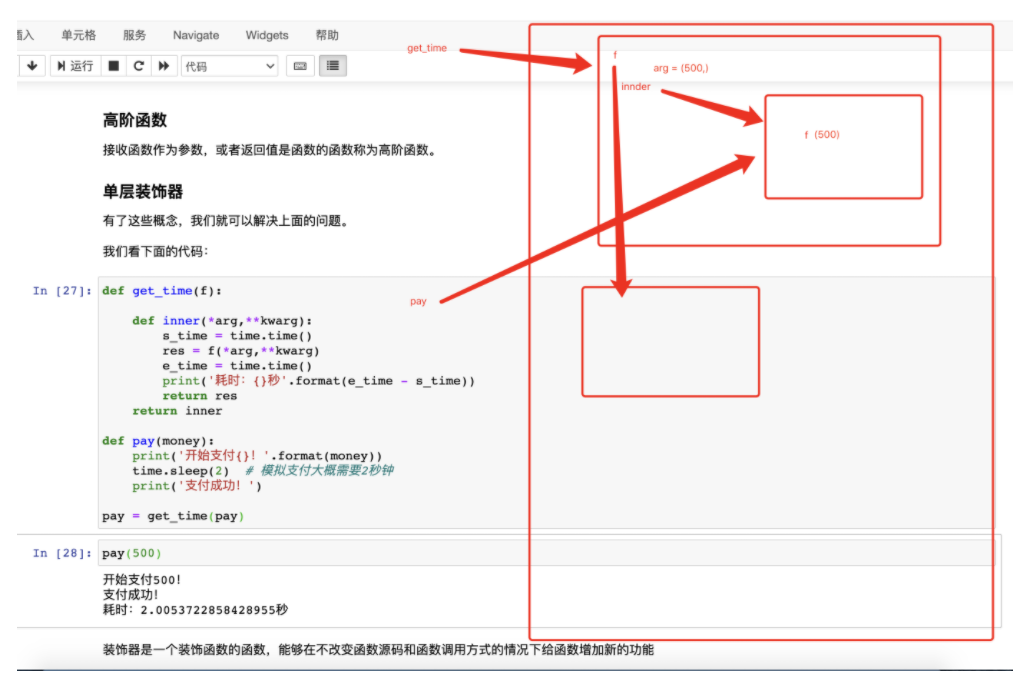Select the In [27] cell prompt
The width and height of the screenshot is (1022, 683).
[x=61, y=291]
